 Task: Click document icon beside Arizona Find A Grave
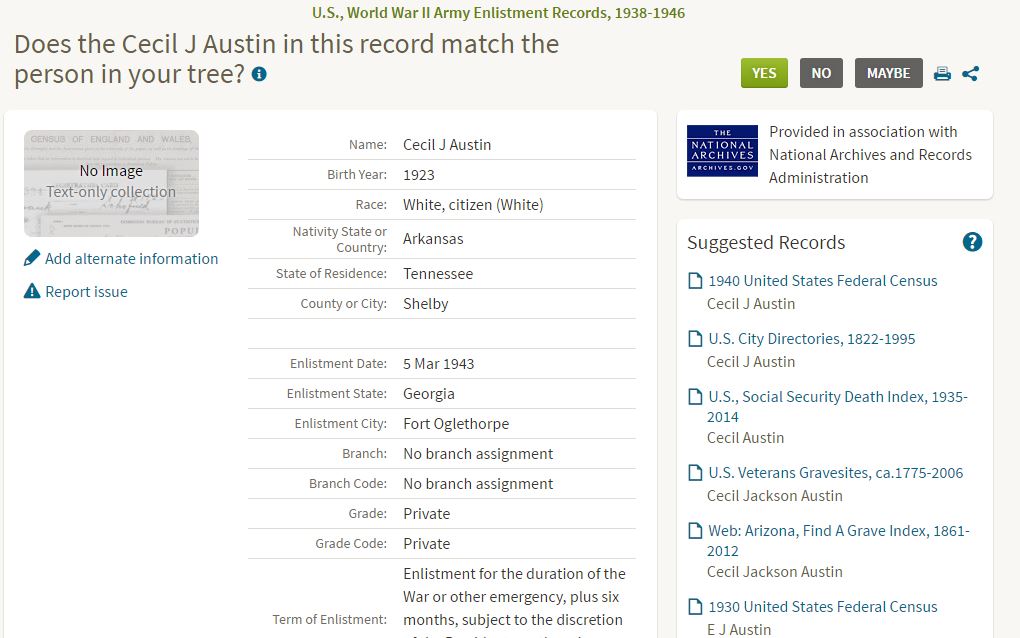click(x=695, y=530)
